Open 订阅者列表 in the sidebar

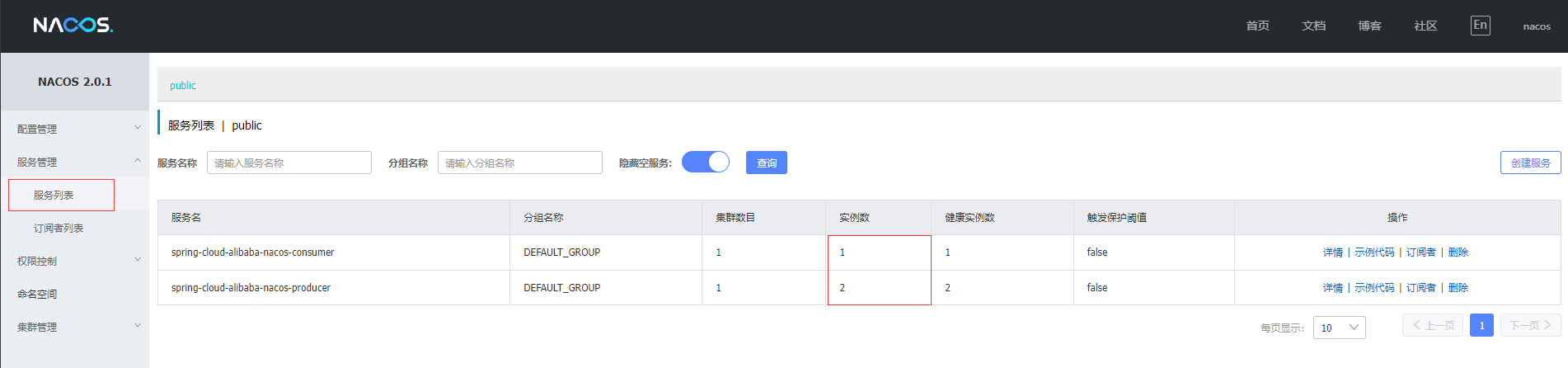(59, 228)
